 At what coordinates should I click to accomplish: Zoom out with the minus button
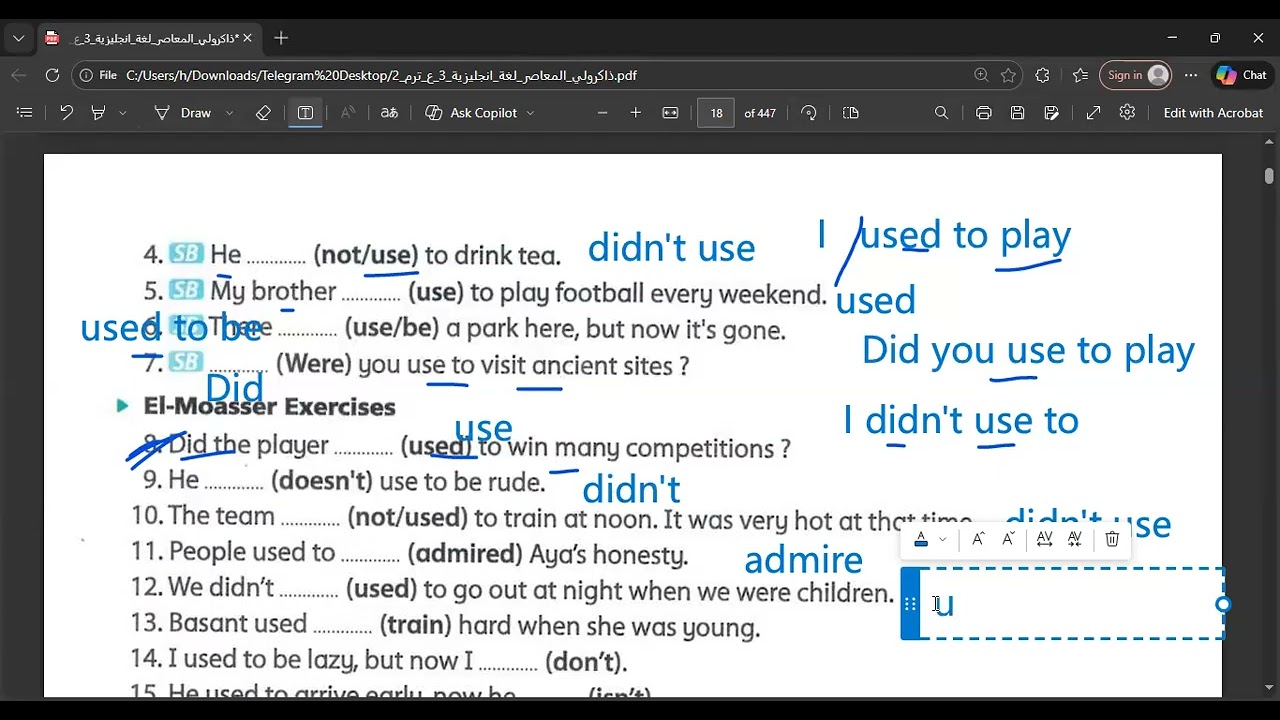tap(602, 113)
